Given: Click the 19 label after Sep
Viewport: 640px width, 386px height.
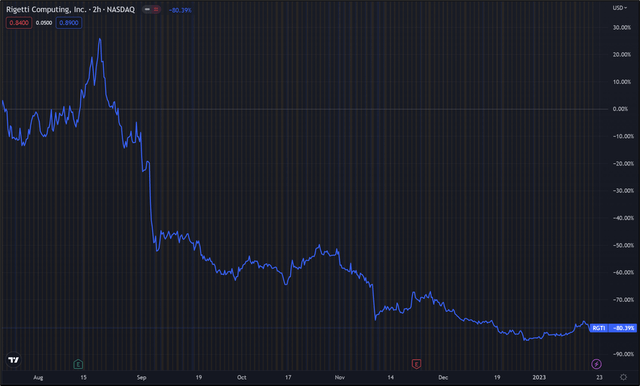Looking at the screenshot, I should [x=199, y=377].
